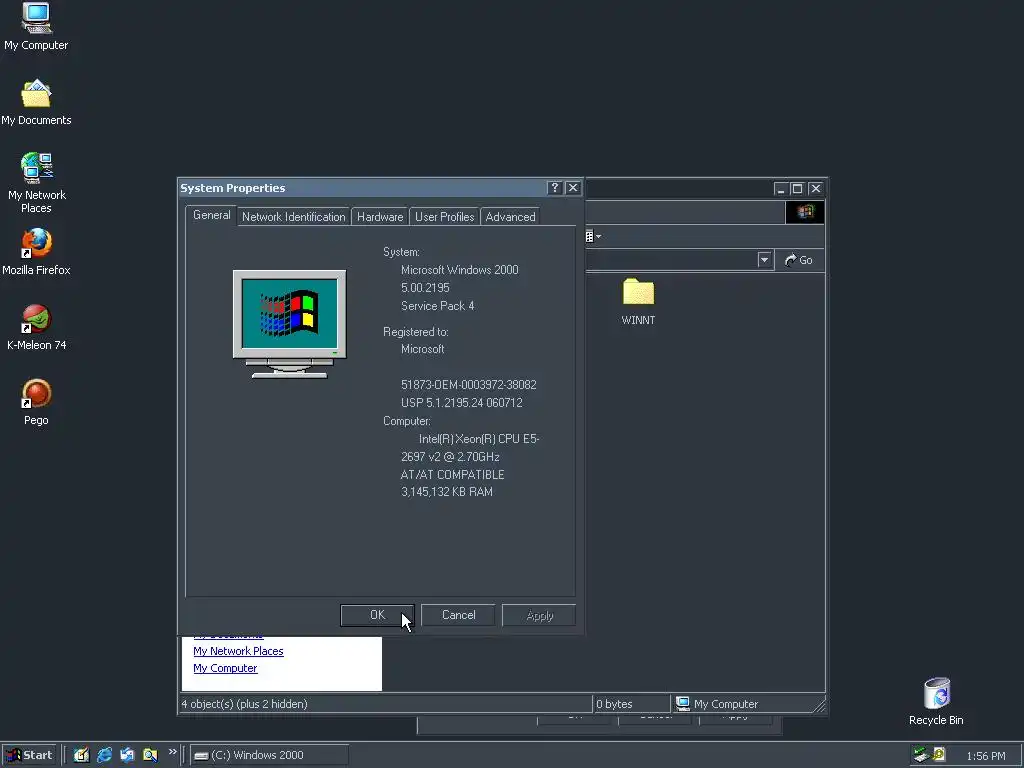
Task: Maximize the Explorer window
Action: pos(797,189)
